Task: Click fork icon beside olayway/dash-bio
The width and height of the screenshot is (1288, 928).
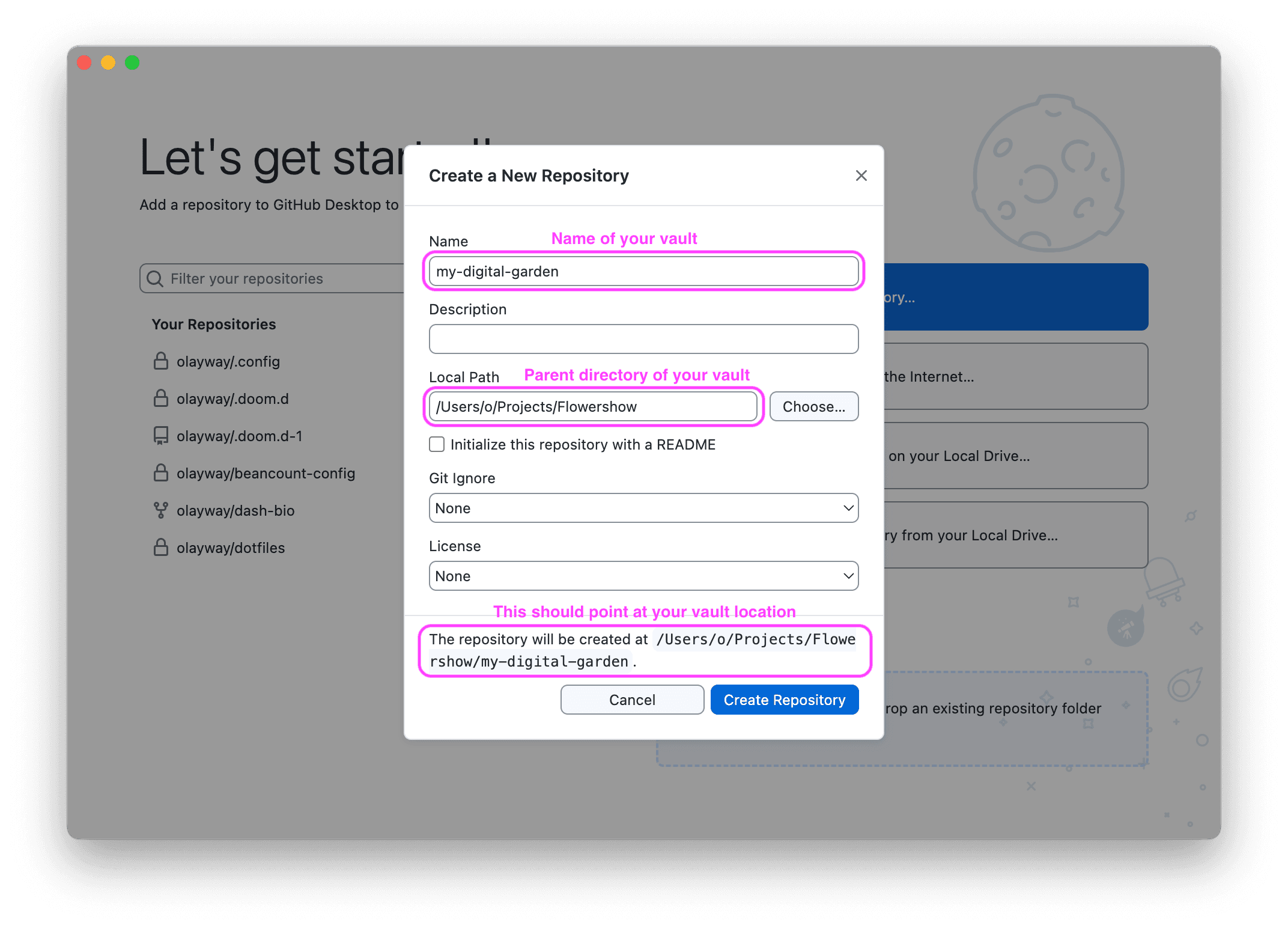Action: (160, 510)
